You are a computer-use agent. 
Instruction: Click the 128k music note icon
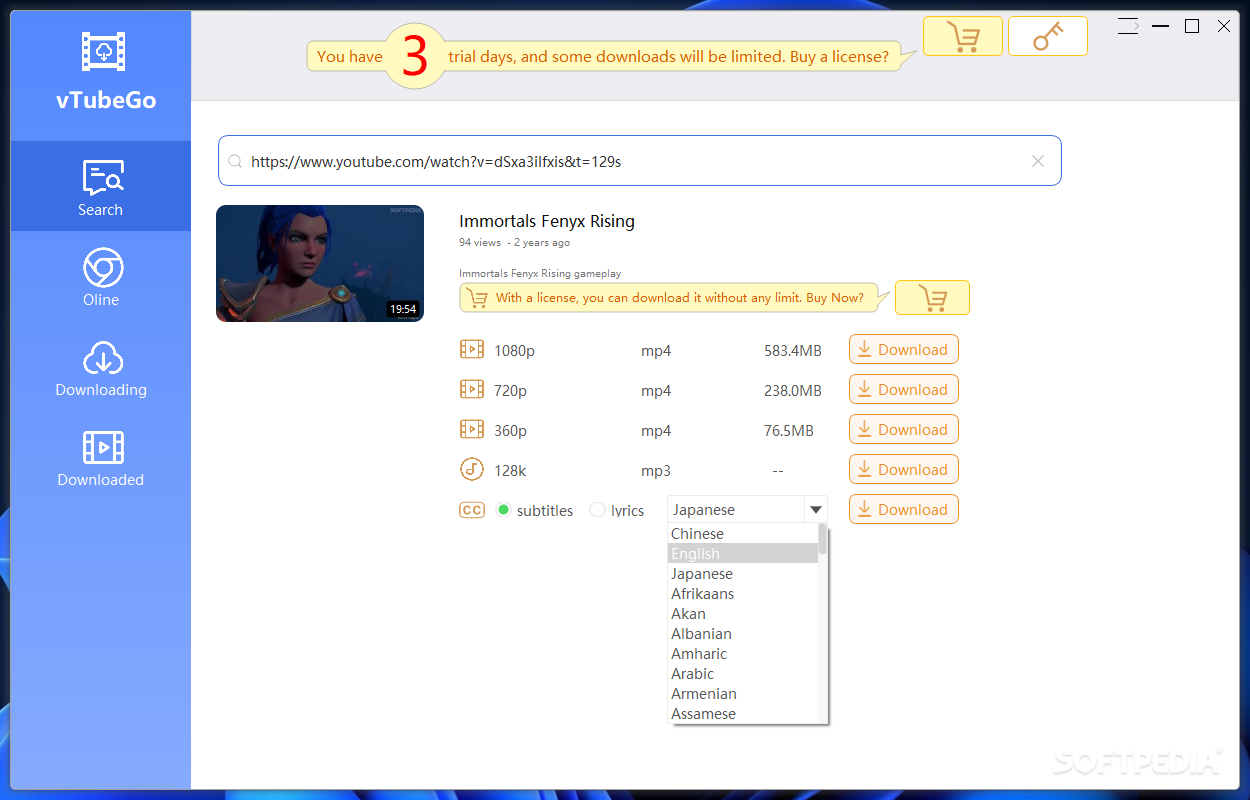472,470
